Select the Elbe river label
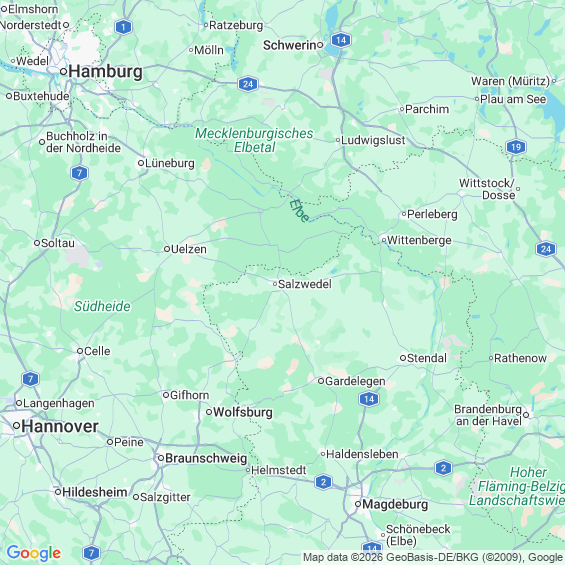This screenshot has width=565, height=565. coord(299,211)
